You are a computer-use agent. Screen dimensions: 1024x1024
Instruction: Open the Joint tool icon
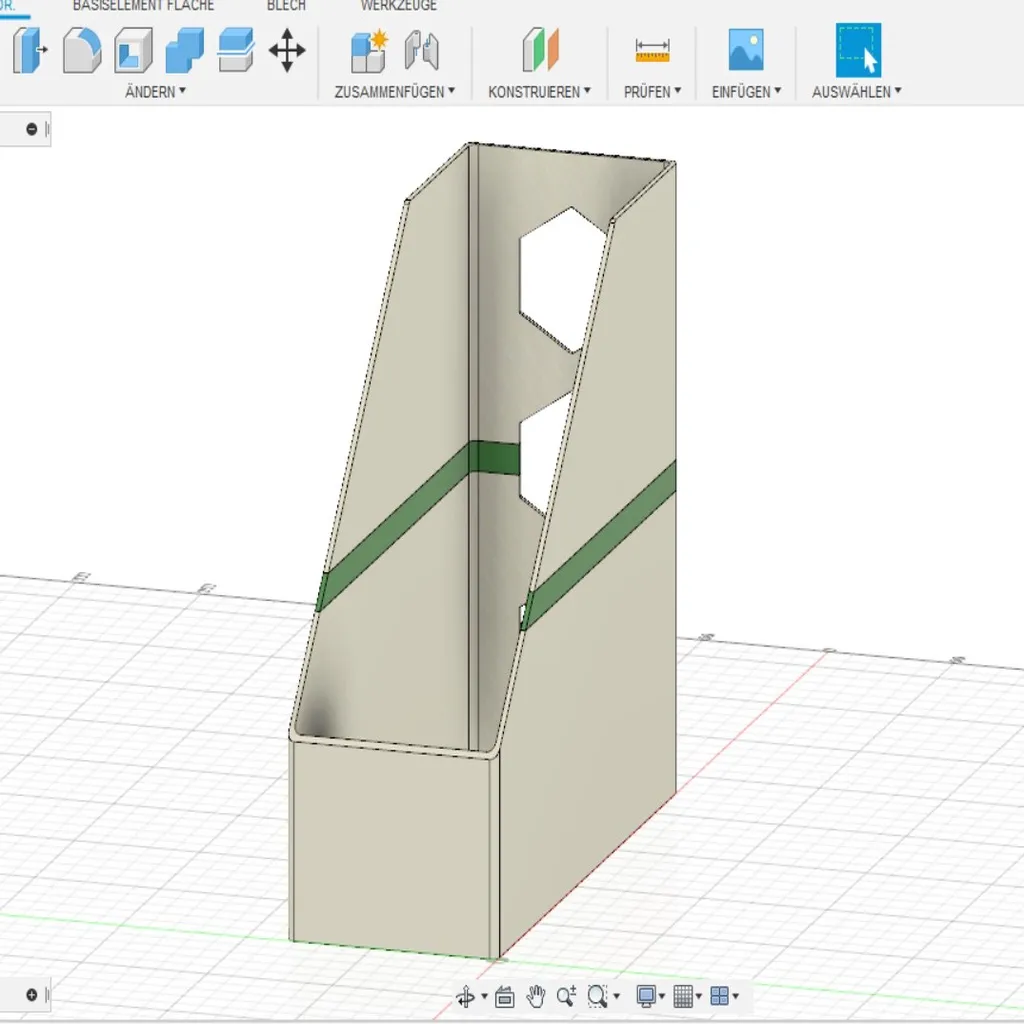422,49
